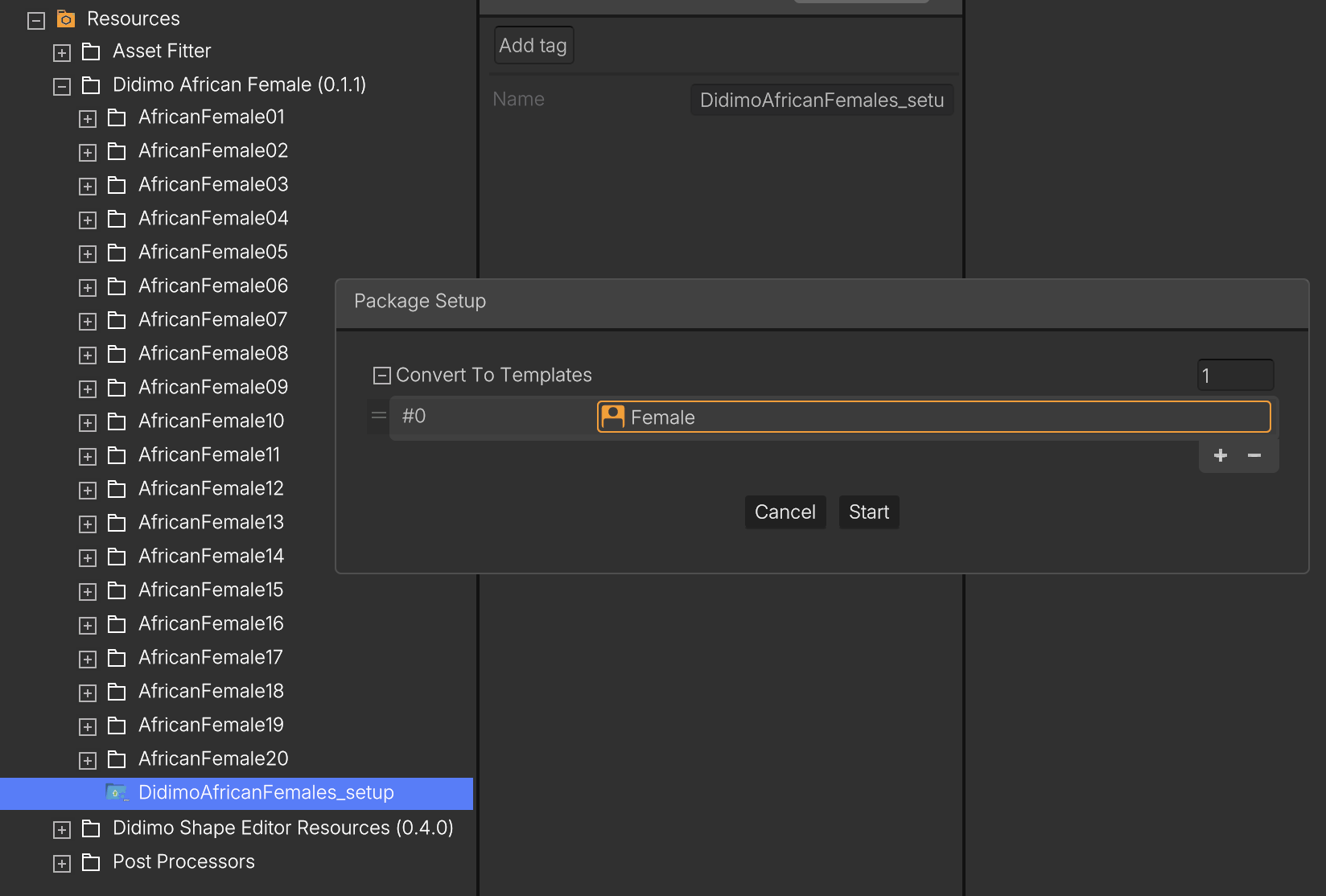Click the AfricanFemale14 folder icon
This screenshot has width=1326, height=896.
pyautogui.click(x=117, y=557)
